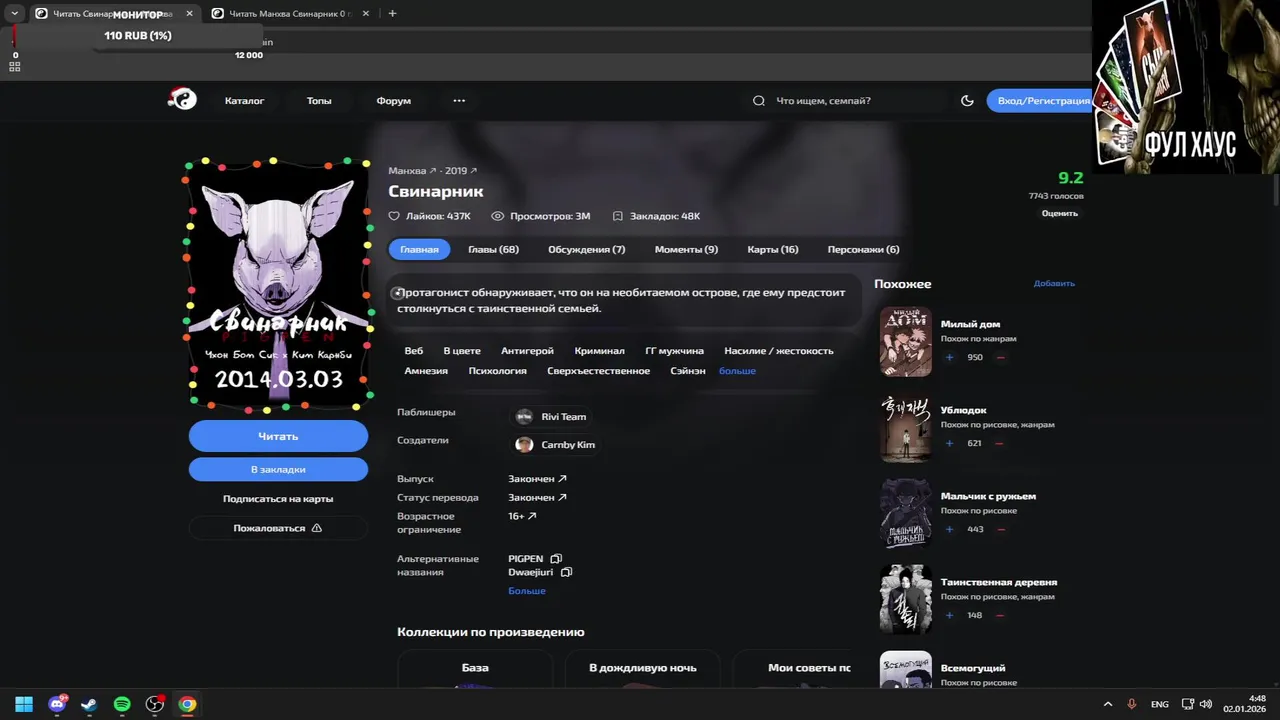Select the Криминал tag
The image size is (1280, 720).
599,351
